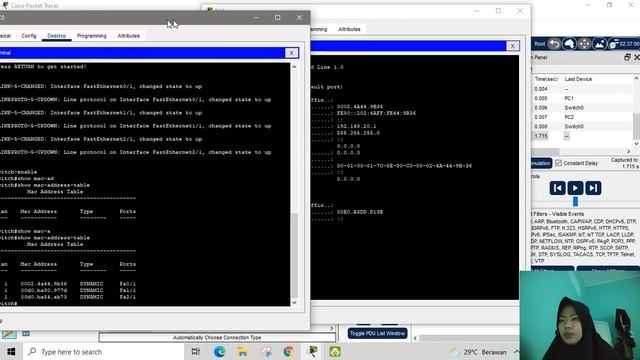640x360 pixels.
Task: Click the Type here to search box
Action: tap(104, 352)
